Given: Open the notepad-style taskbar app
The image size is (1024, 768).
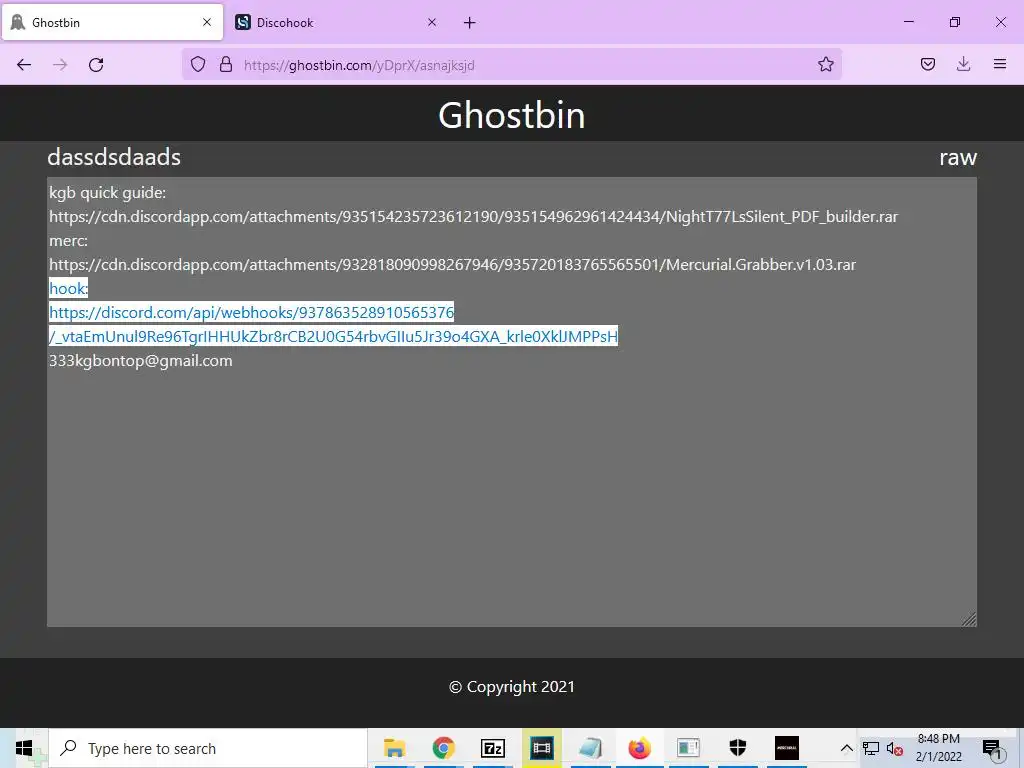Looking at the screenshot, I should [x=590, y=748].
